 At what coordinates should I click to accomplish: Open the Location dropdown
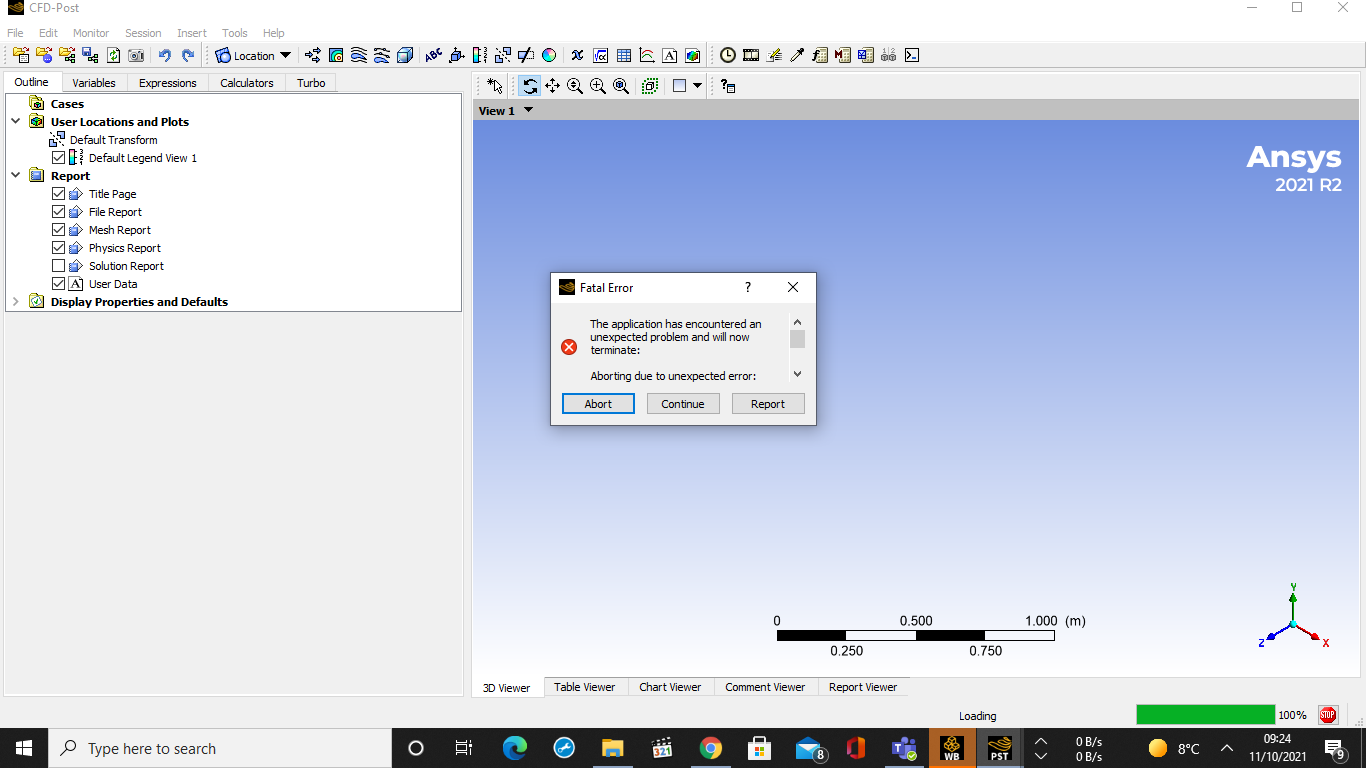pos(253,56)
